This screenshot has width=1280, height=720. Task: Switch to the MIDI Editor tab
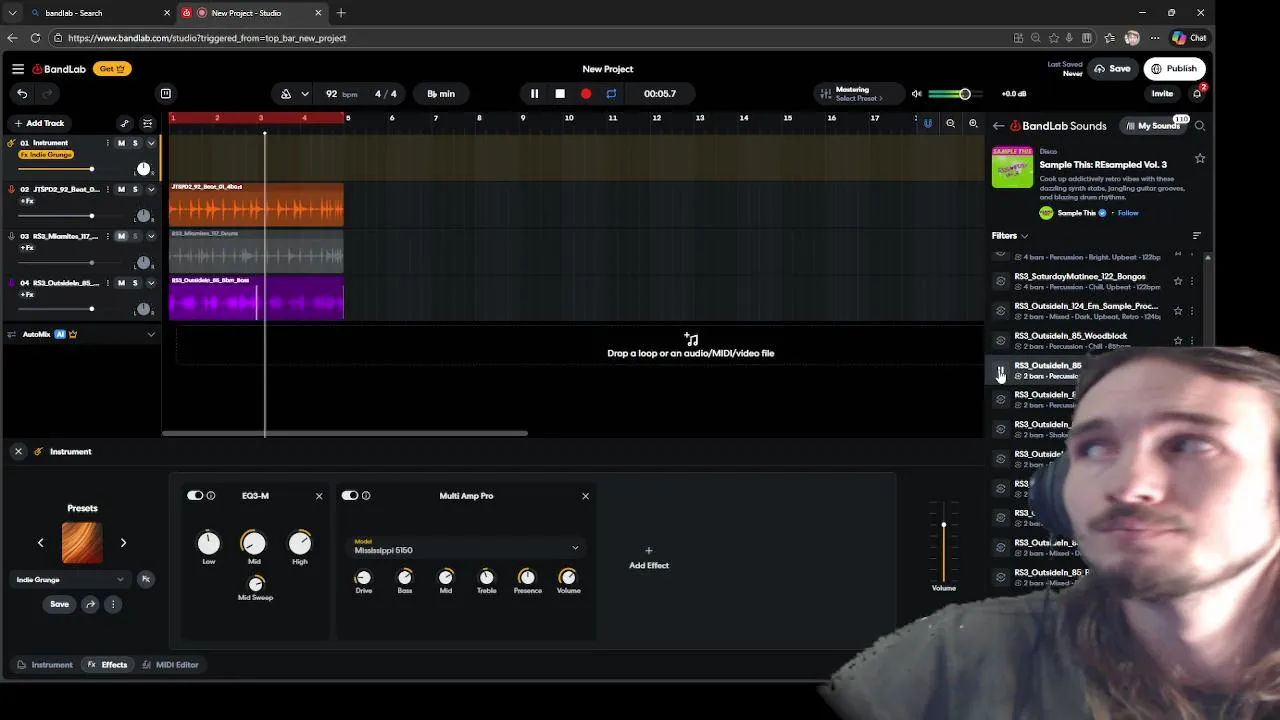(x=170, y=665)
